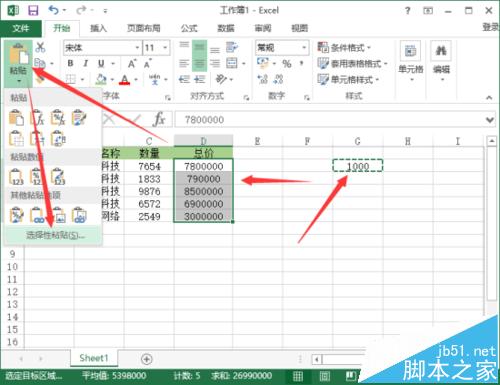The image size is (500, 385).
Task: Click the Percent Style icon
Action: point(287,63)
